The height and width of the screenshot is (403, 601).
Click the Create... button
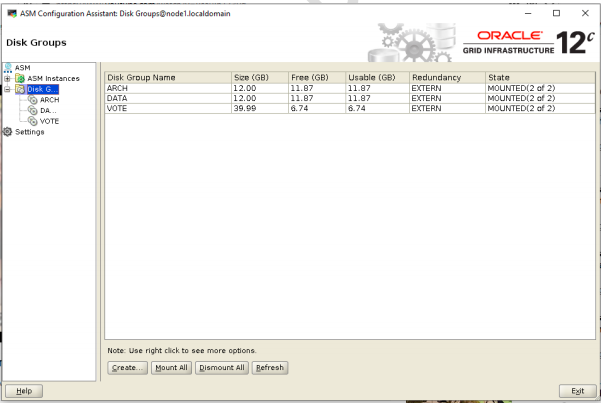click(127, 368)
